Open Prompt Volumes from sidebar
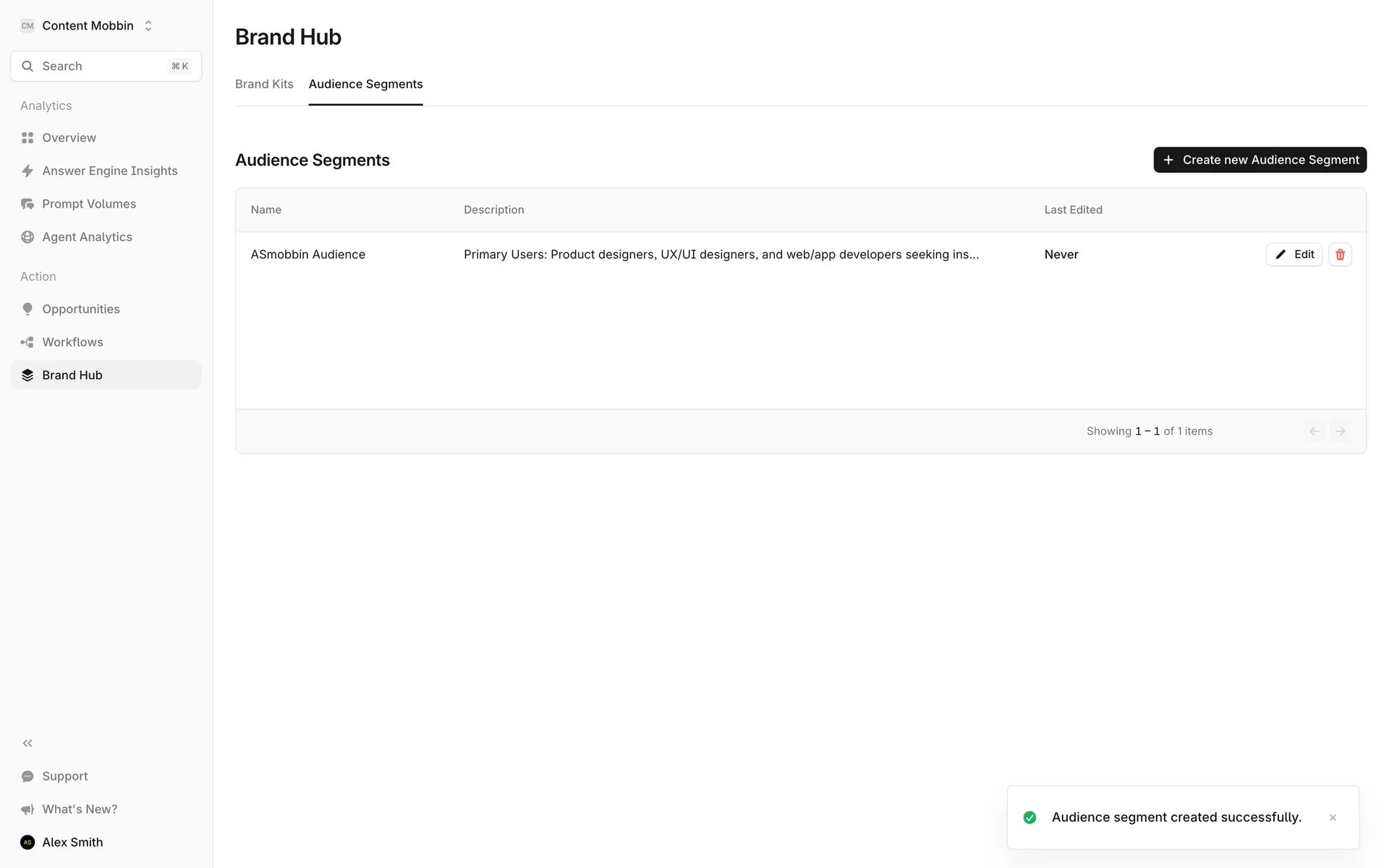The image size is (1389, 868). [88, 204]
